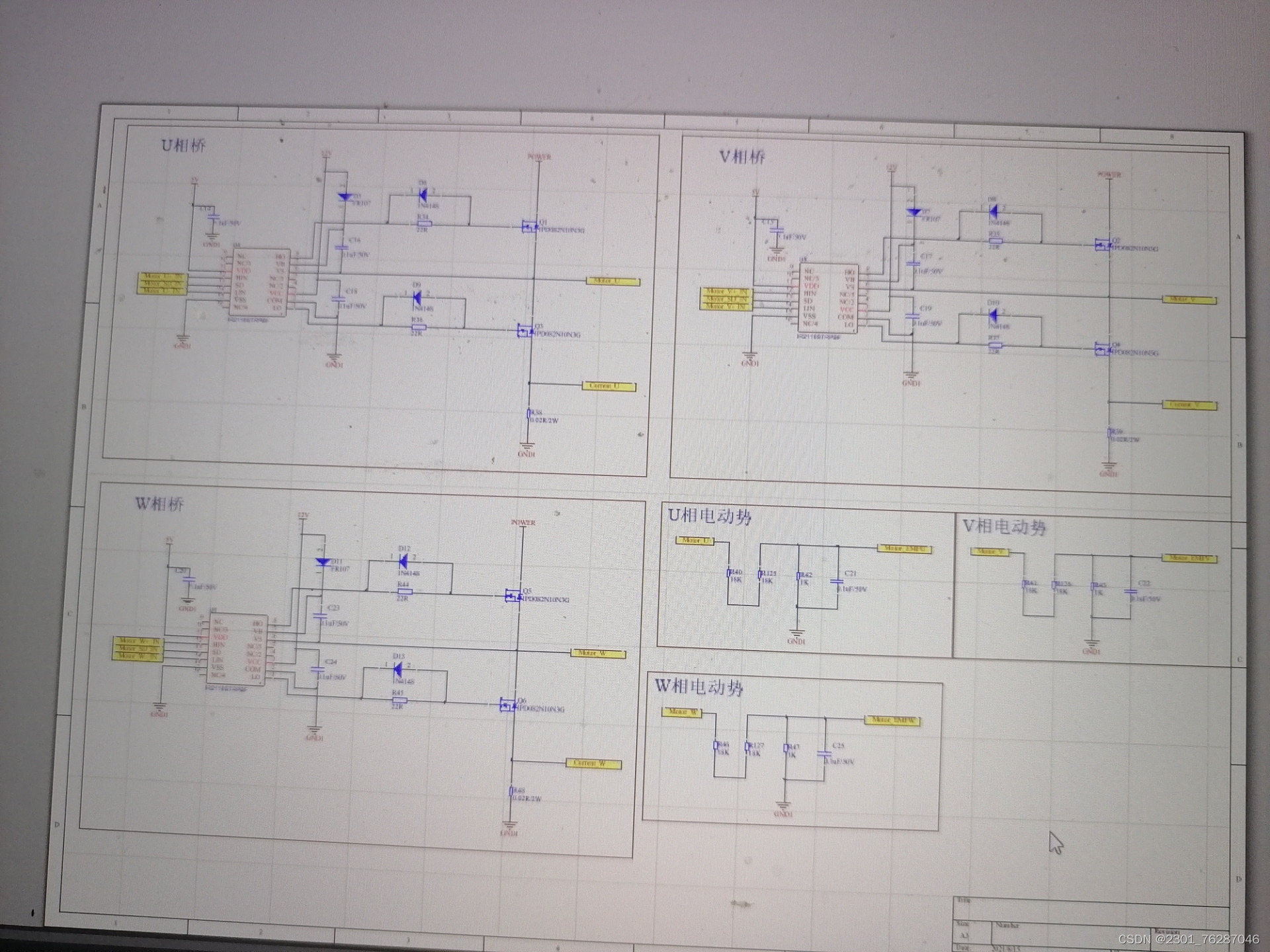Screen dimensions: 1270x952
Task: Click GND1 symbol under V phase EMF circuit
Action: (x=1091, y=644)
